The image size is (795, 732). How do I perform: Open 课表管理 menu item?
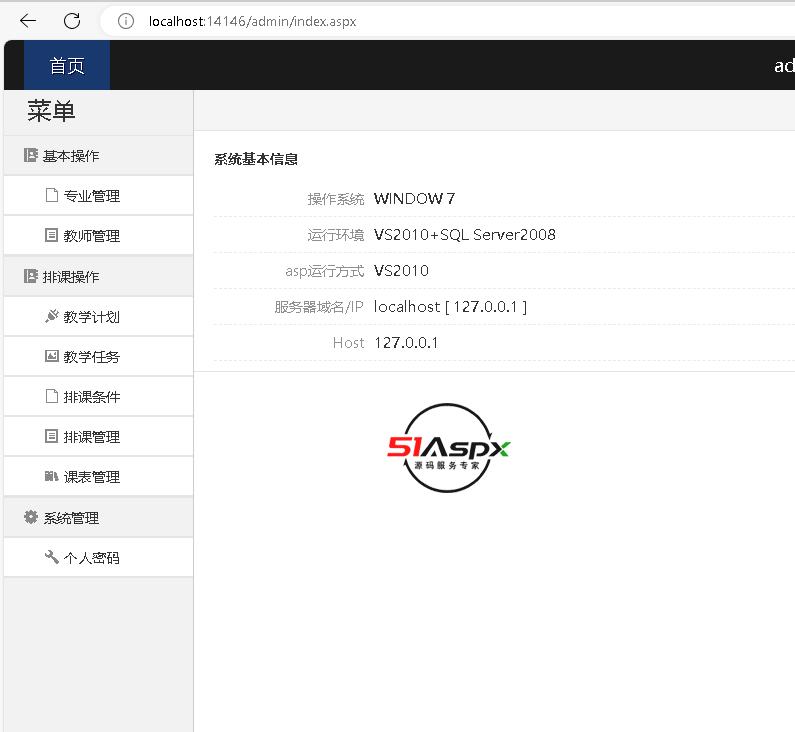click(x=98, y=477)
